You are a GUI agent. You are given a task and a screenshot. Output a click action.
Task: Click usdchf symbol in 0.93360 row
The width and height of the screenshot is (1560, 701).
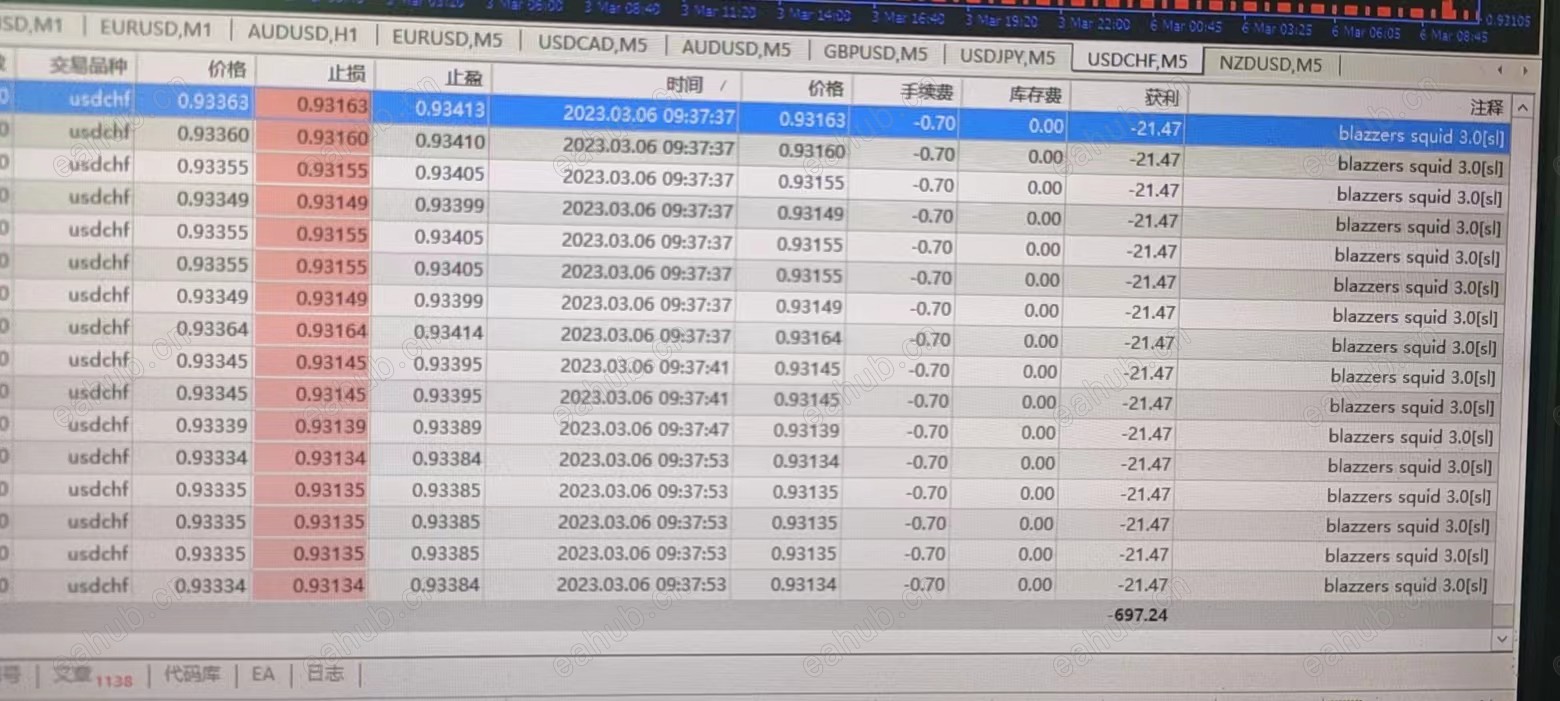tap(100, 132)
